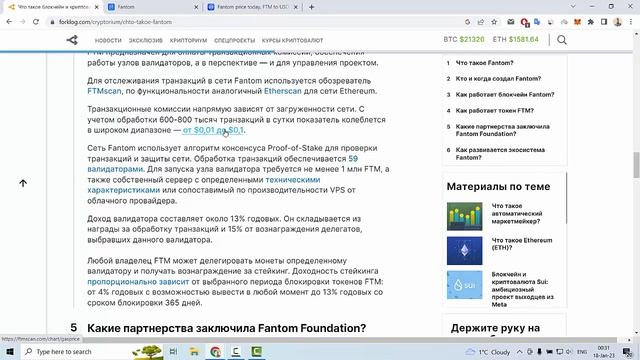This screenshot has height=360, width=640.
Task: Open the Chrome profile avatar
Action: point(618,22)
